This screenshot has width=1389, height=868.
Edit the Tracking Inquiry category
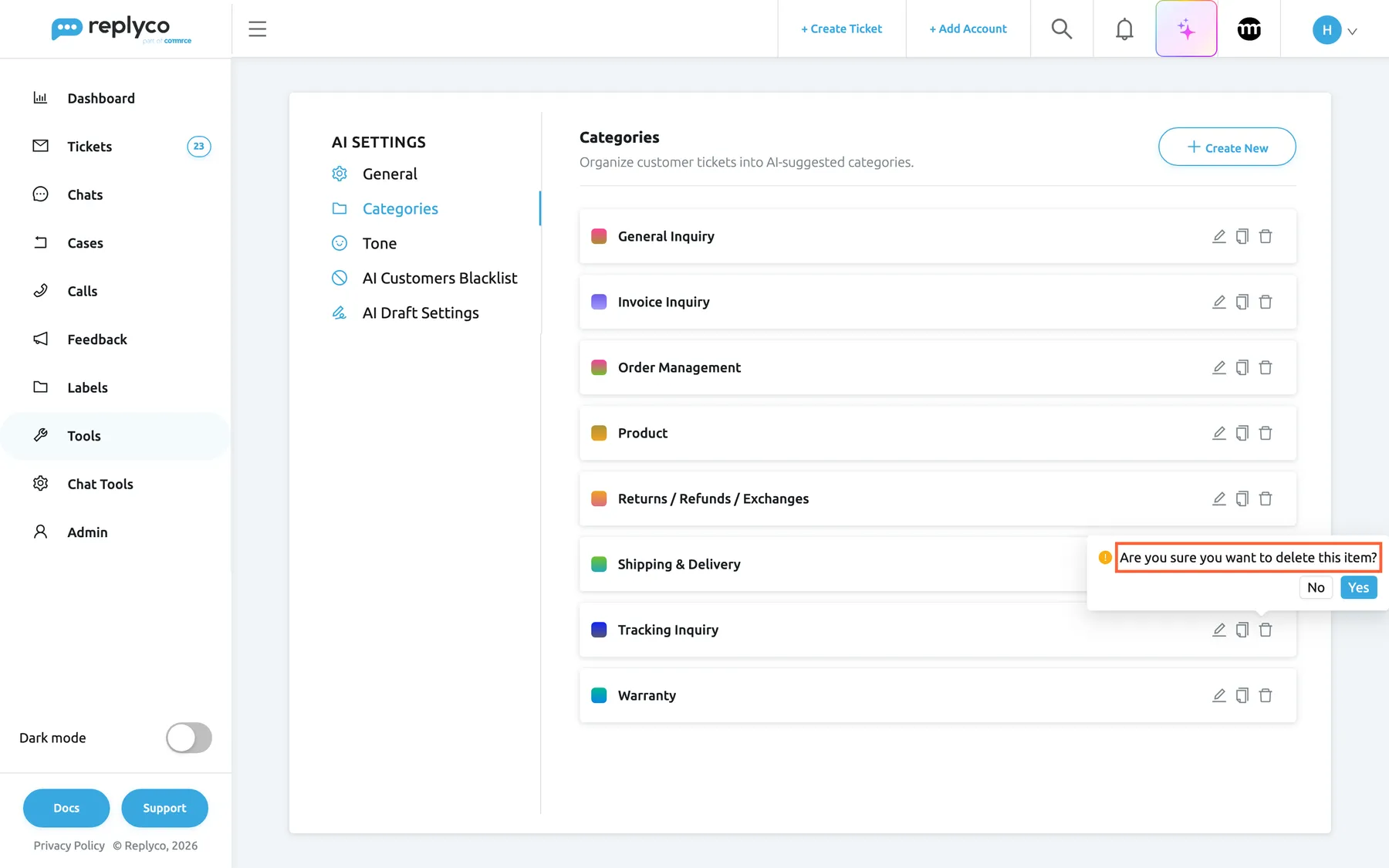click(1219, 630)
